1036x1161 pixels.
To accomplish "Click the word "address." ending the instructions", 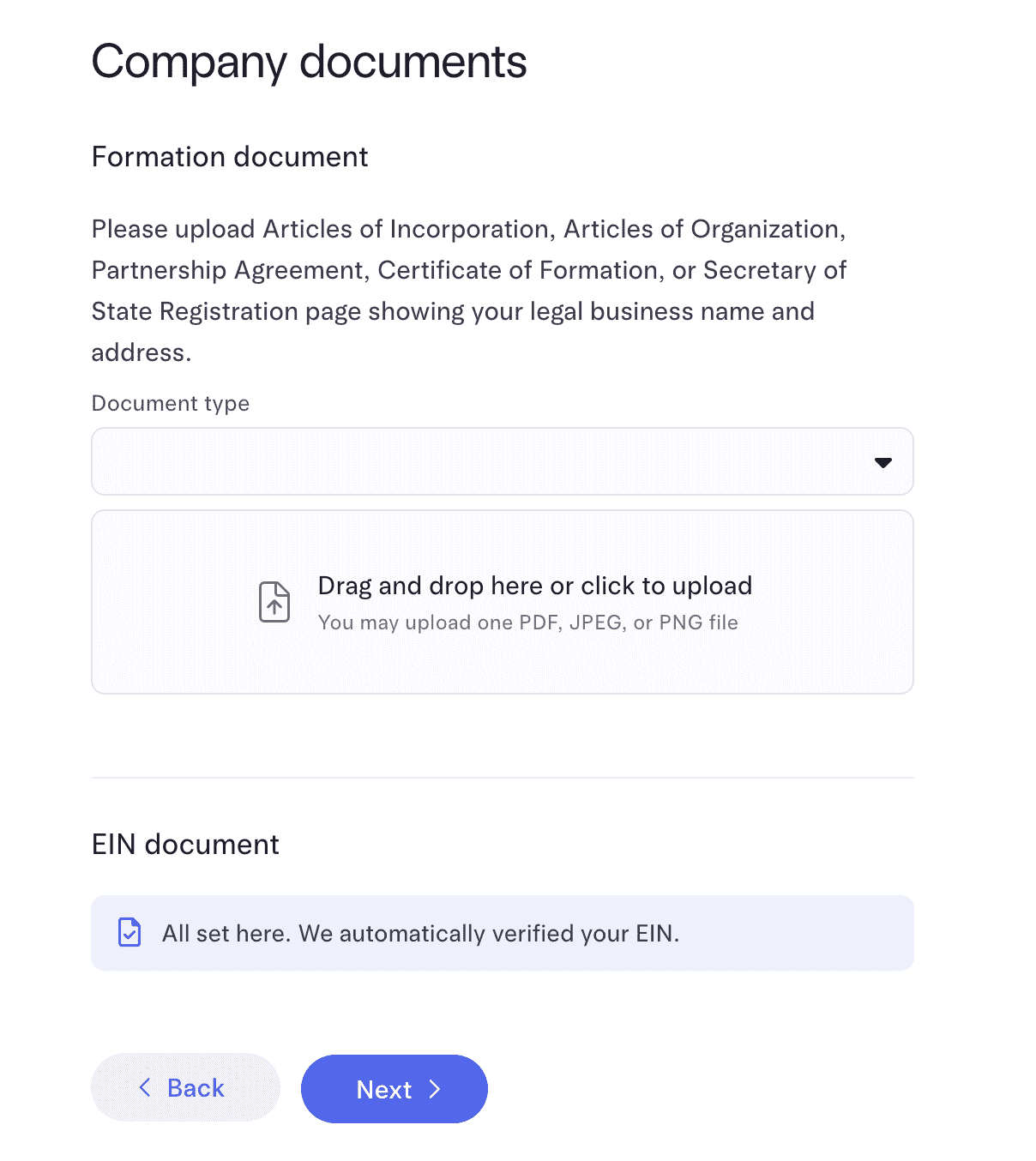I will coord(142,352).
